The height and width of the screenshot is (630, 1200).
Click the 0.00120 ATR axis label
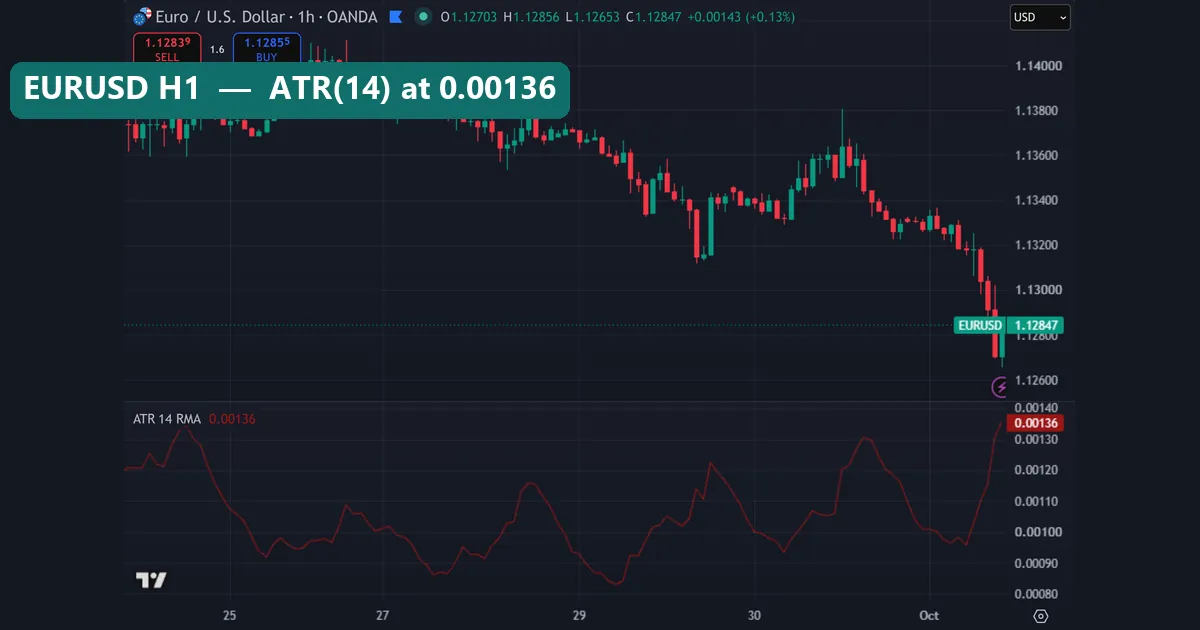pos(1037,470)
